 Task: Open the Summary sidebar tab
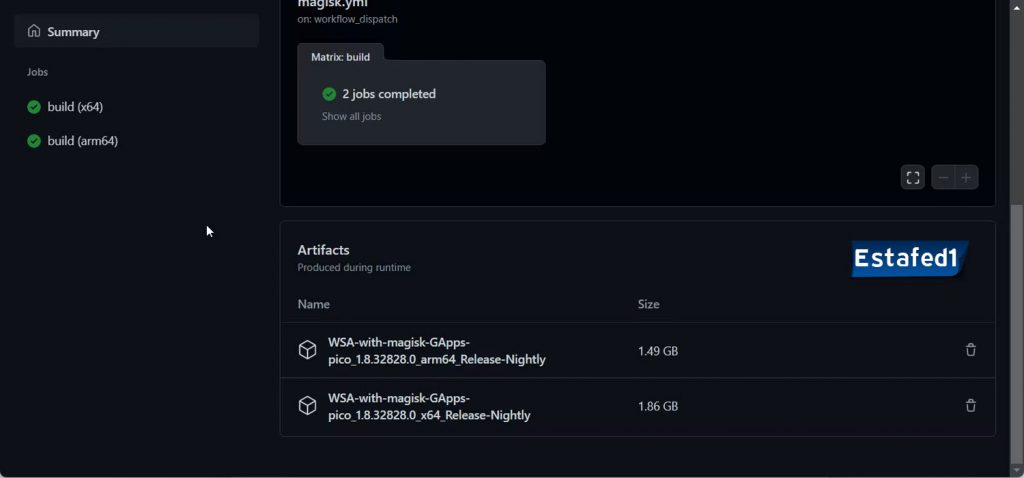(73, 32)
